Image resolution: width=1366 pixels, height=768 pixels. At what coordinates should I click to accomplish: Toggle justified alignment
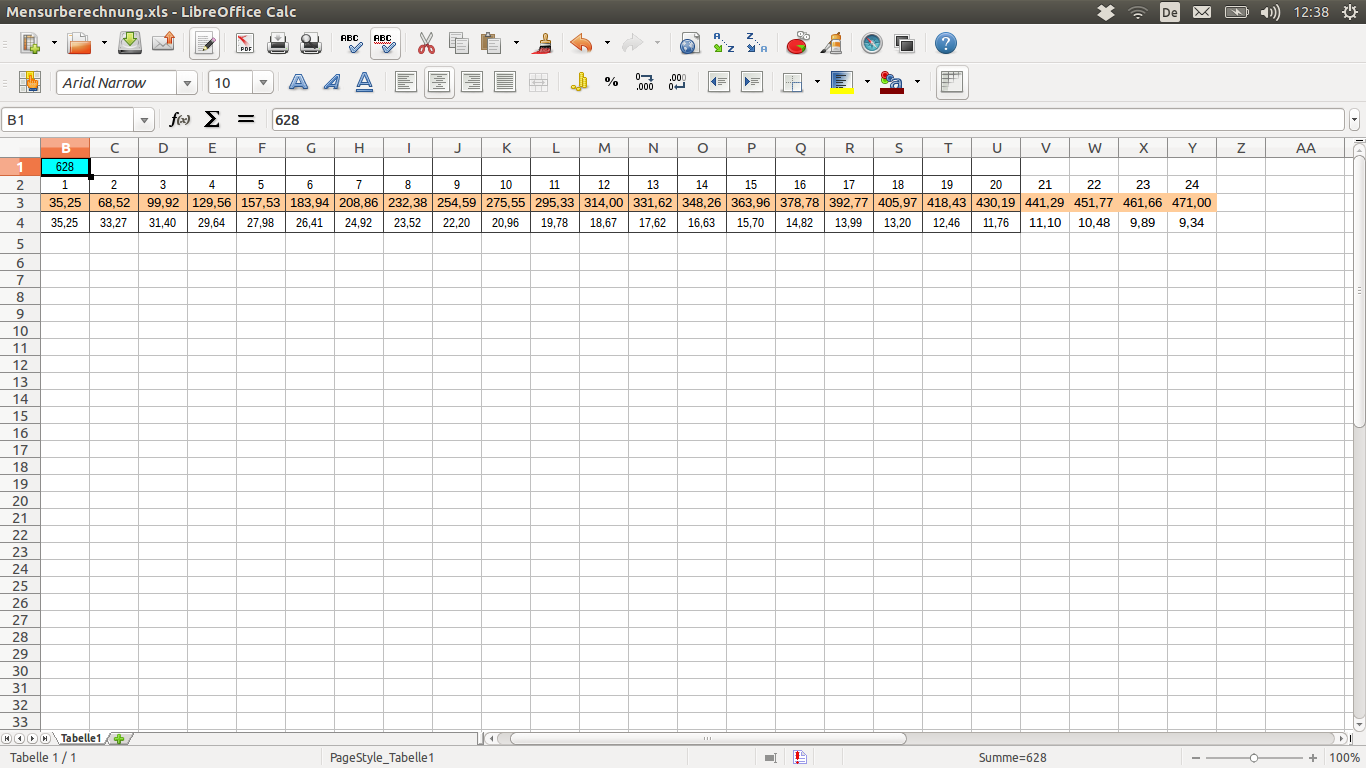[505, 82]
